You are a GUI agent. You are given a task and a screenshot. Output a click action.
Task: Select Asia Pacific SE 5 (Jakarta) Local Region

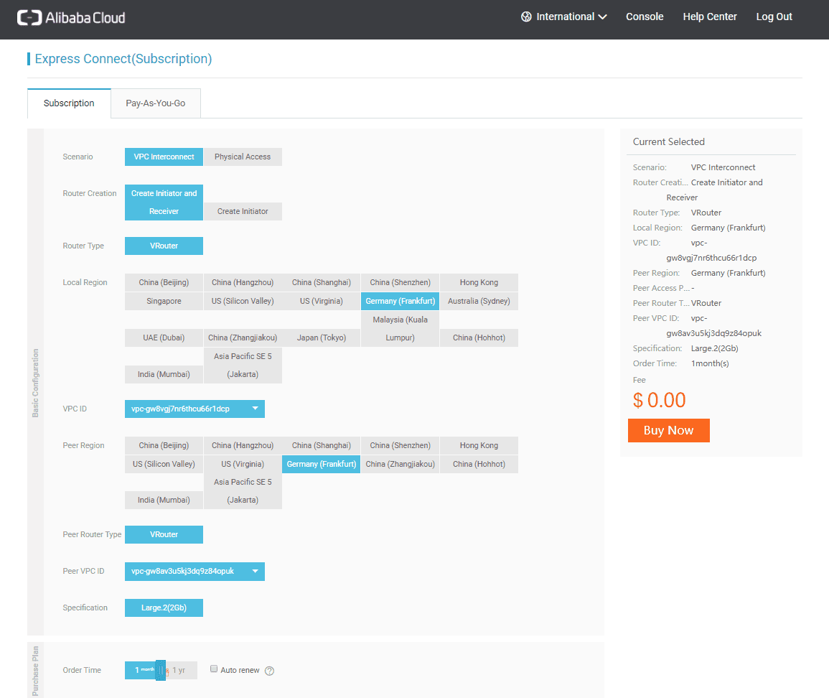243,365
